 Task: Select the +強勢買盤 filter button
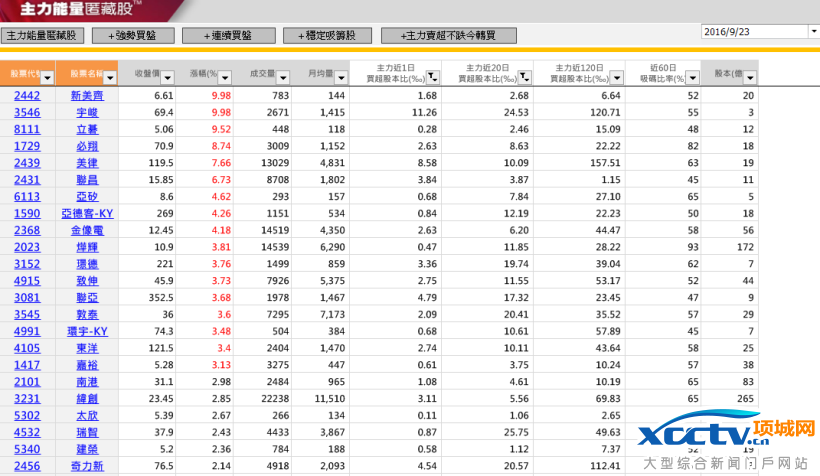click(132, 35)
